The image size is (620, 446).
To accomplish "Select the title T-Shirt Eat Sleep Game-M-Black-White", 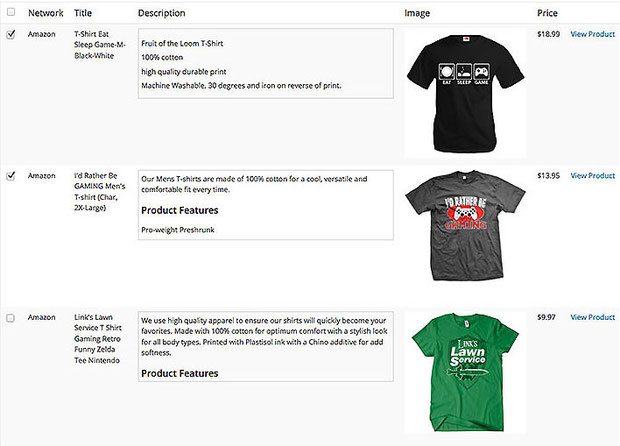I will tap(100, 45).
